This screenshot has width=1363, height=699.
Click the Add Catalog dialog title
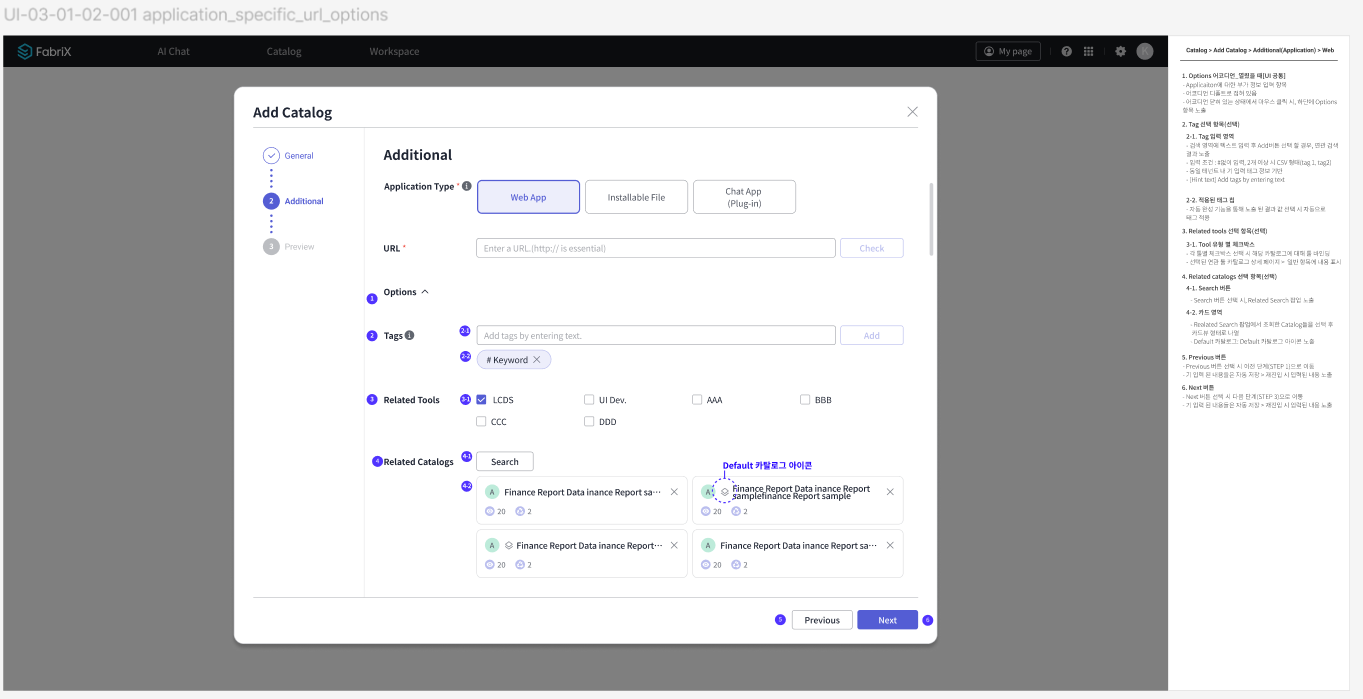[292, 112]
